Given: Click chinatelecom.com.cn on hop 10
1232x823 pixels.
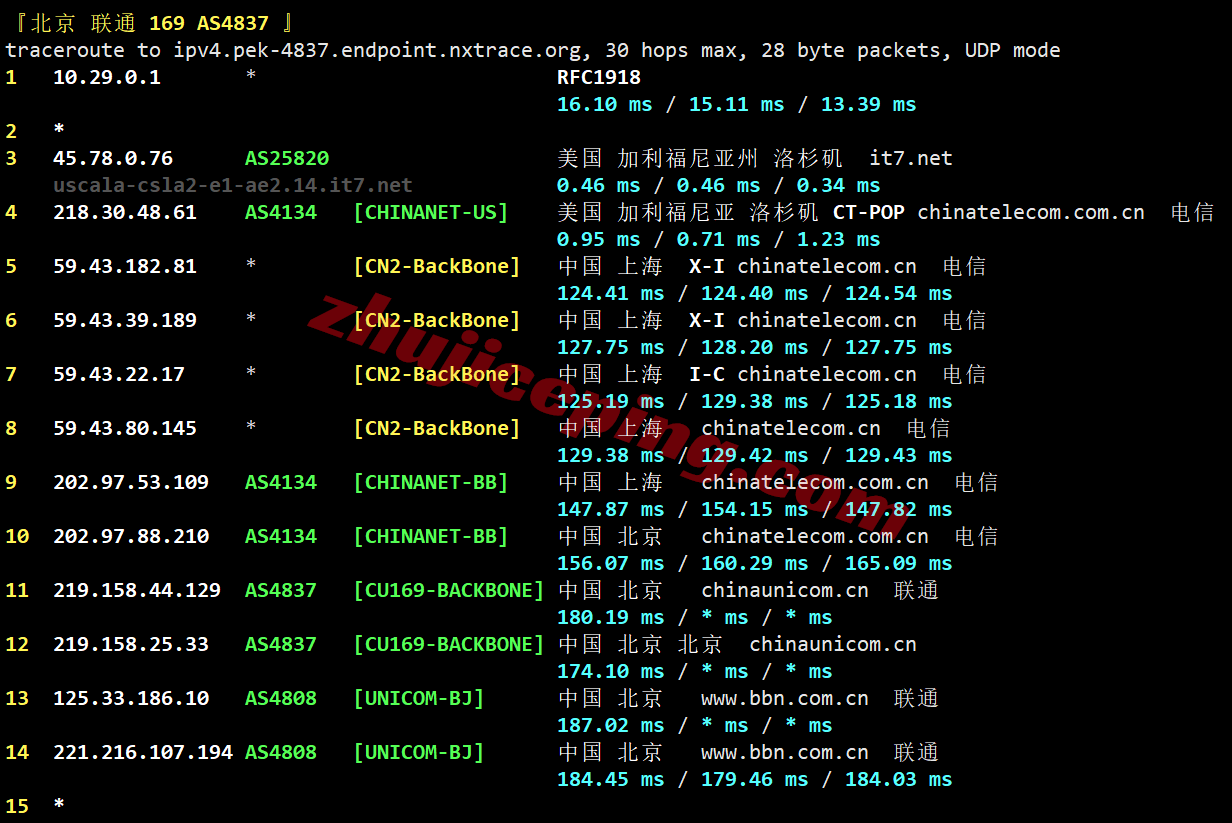Looking at the screenshot, I should pyautogui.click(x=815, y=536).
